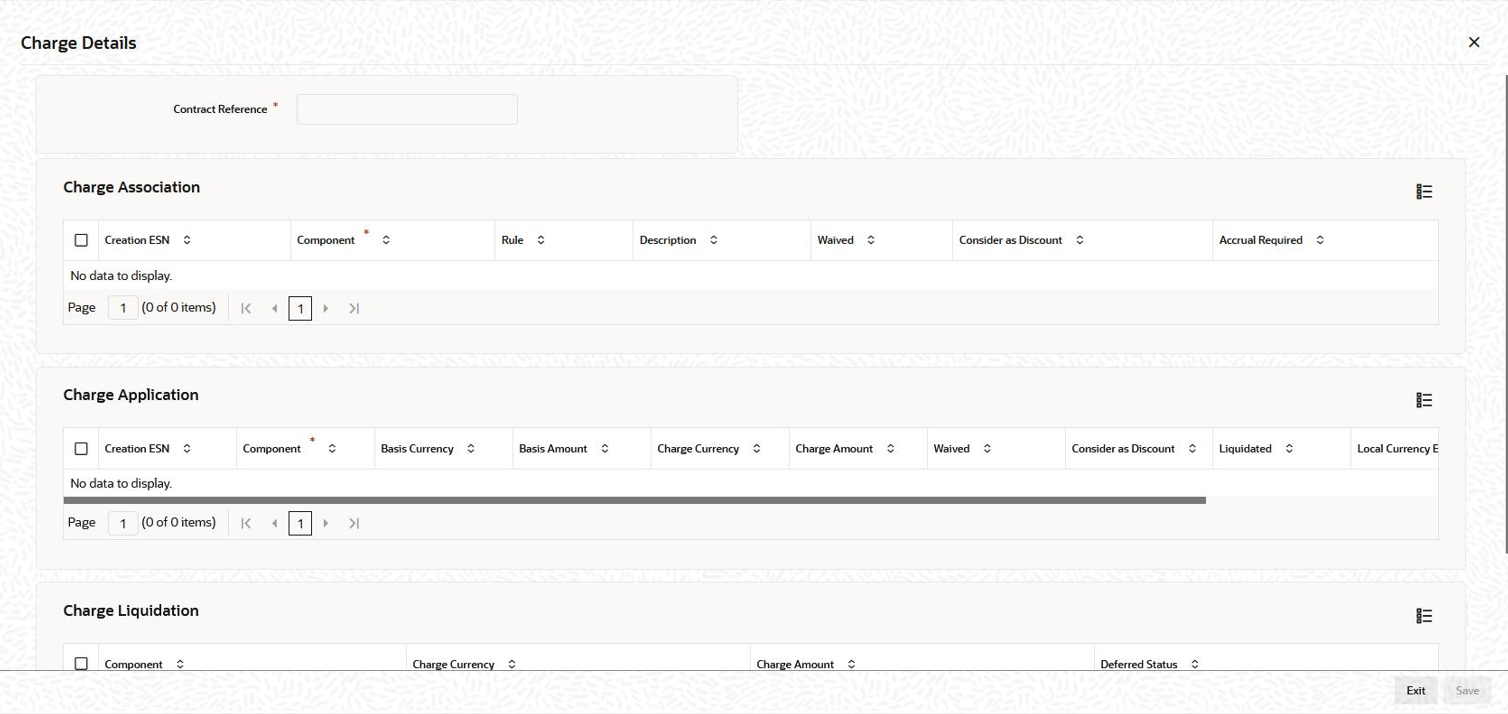Sort Charge Application by Creation ESN

(187, 449)
